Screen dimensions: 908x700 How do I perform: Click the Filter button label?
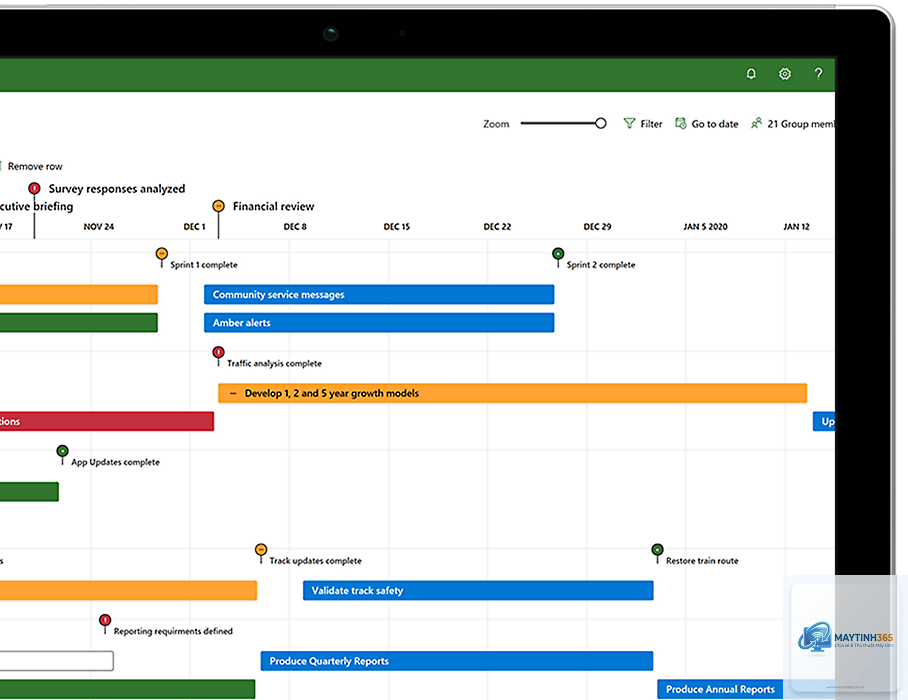(651, 124)
